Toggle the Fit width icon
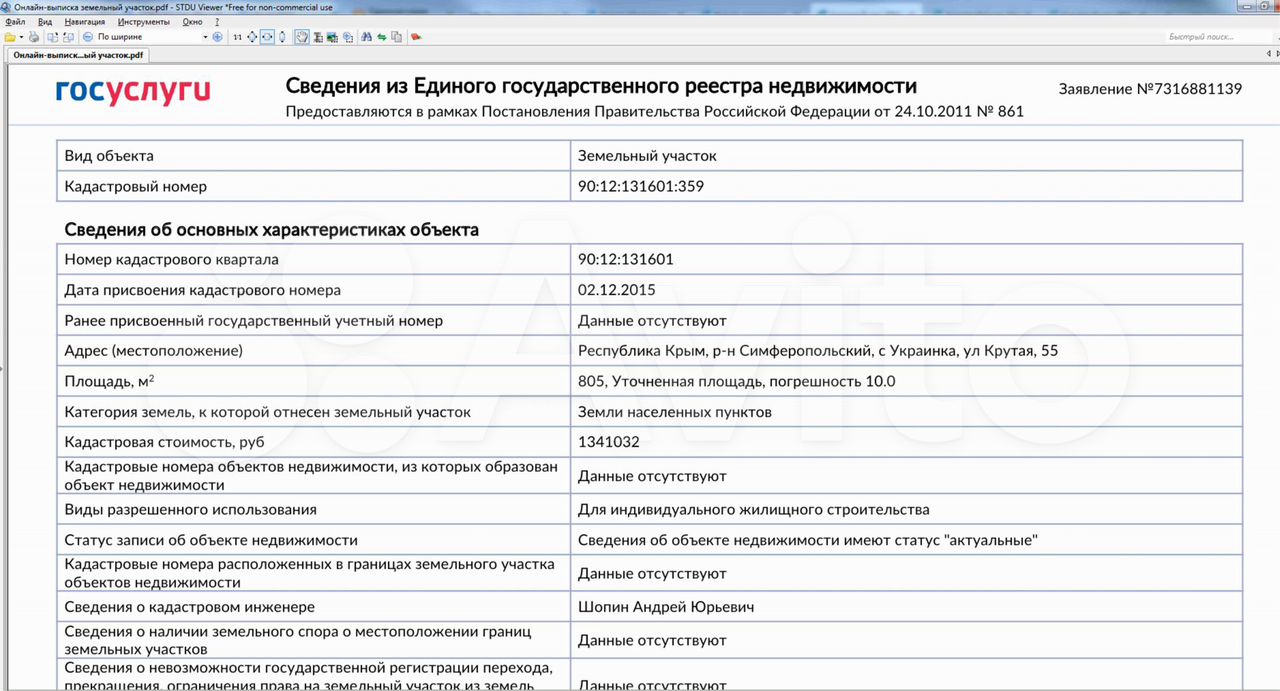1280x691 pixels. [267, 37]
